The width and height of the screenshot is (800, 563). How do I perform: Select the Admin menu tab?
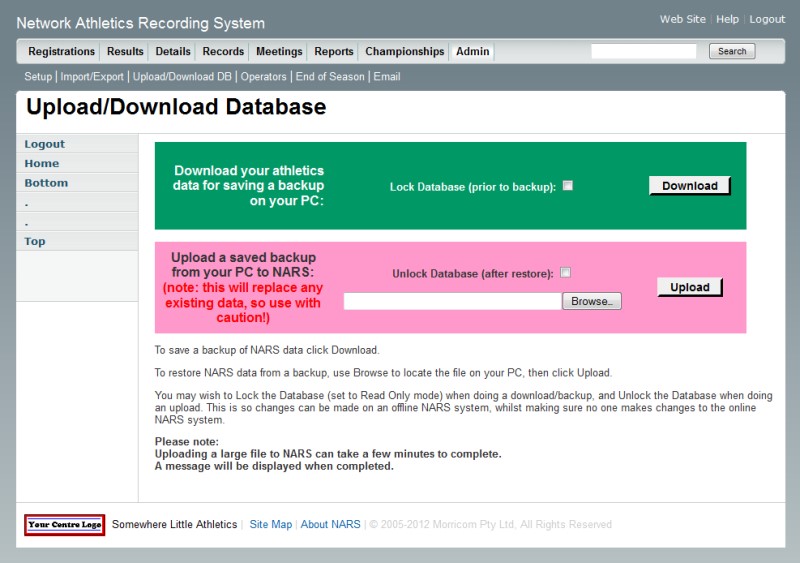point(473,52)
